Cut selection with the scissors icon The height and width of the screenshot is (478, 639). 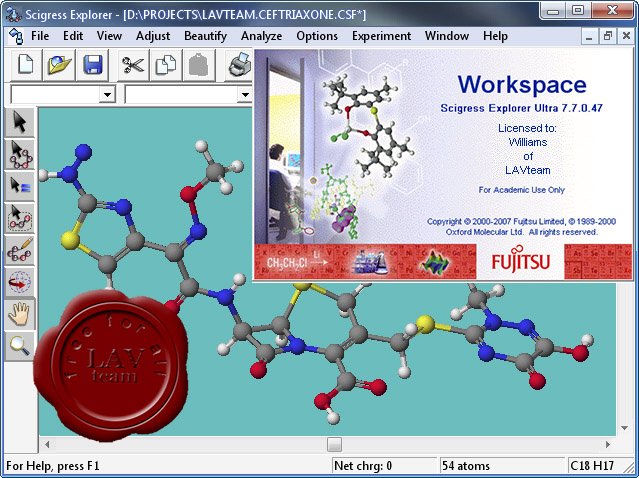[133, 65]
